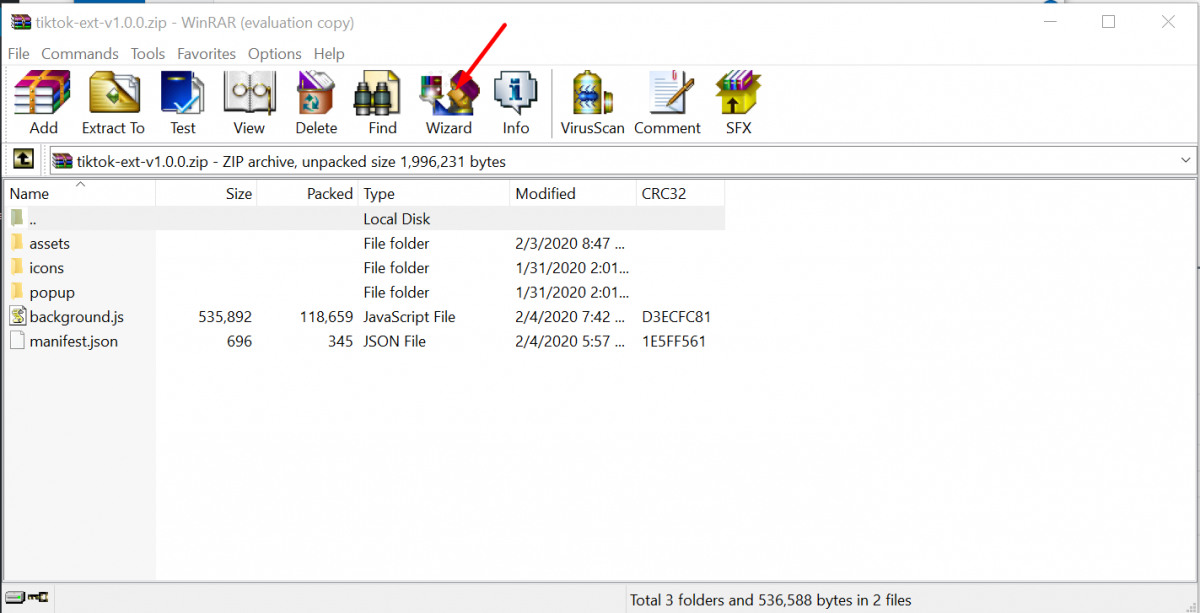Click CRC32 value D3ECFC81
1200x613 pixels.
pos(677,316)
